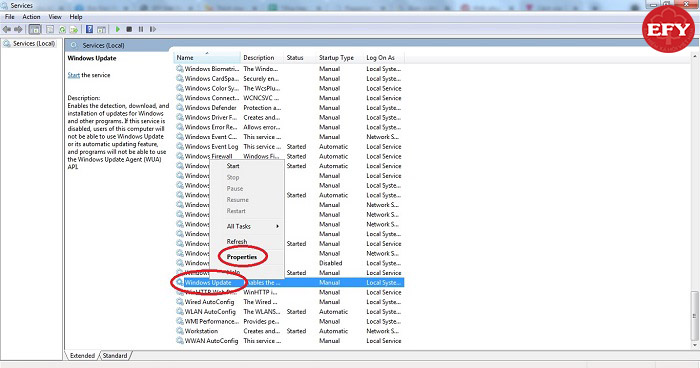700x368 pixels.
Task: Click the gear icon beside Windows Event Log
Action: point(179,146)
